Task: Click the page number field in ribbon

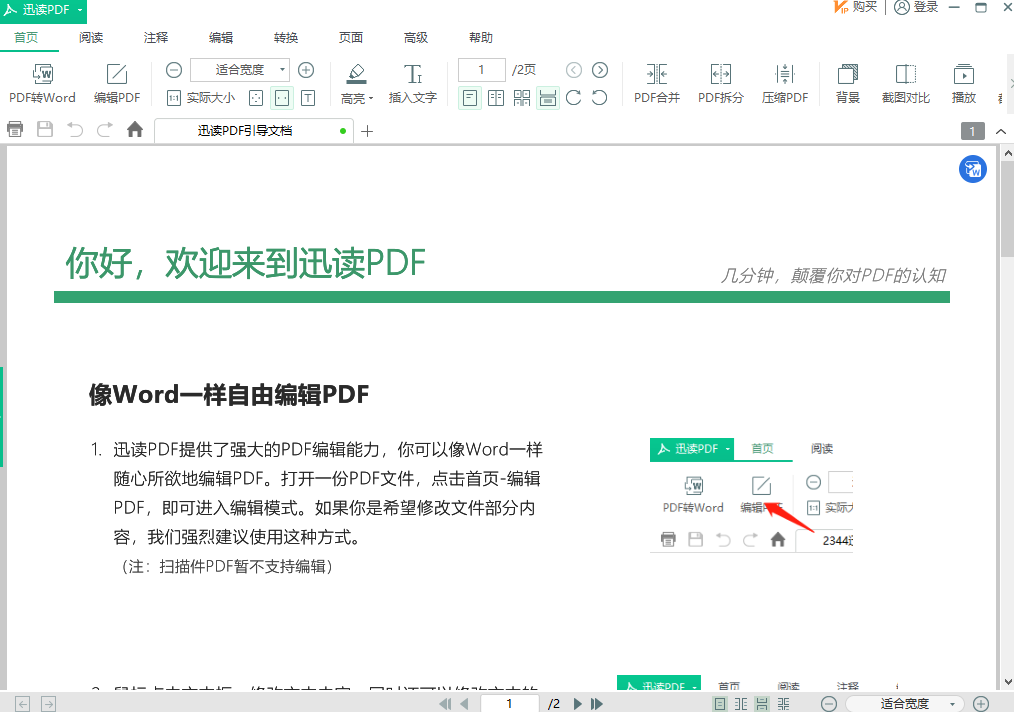Action: pos(483,70)
